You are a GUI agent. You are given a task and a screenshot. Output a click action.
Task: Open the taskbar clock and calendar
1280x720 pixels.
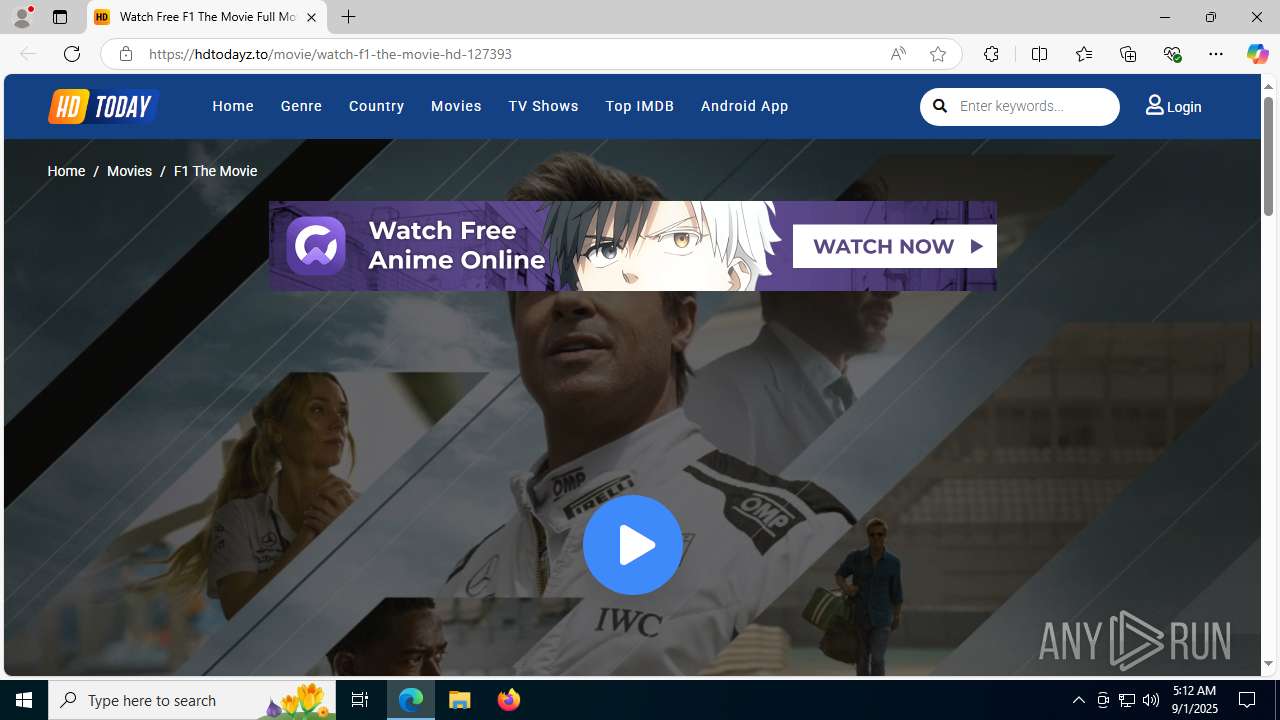click(1194, 700)
